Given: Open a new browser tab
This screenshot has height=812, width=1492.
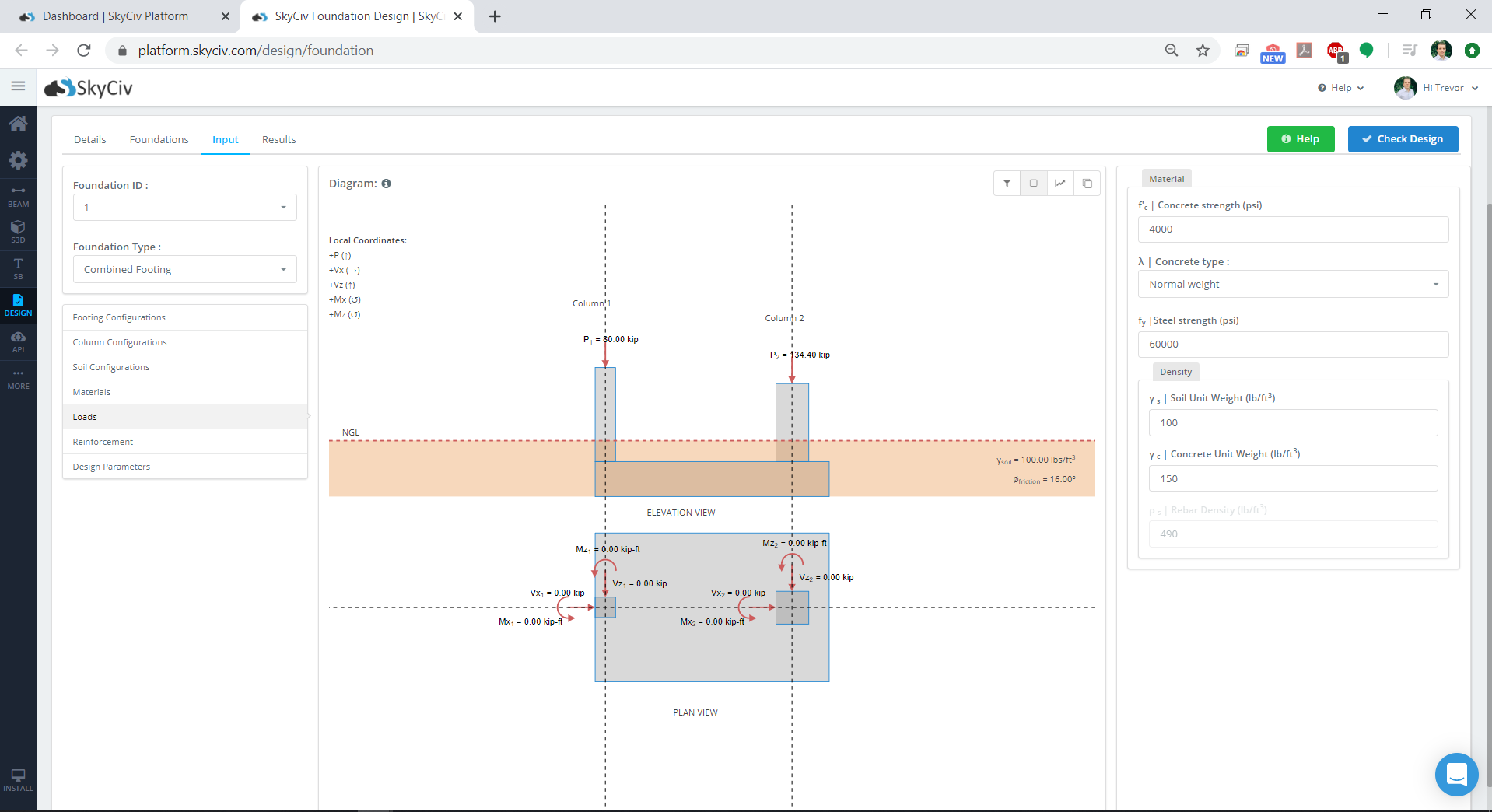Looking at the screenshot, I should click(x=495, y=16).
